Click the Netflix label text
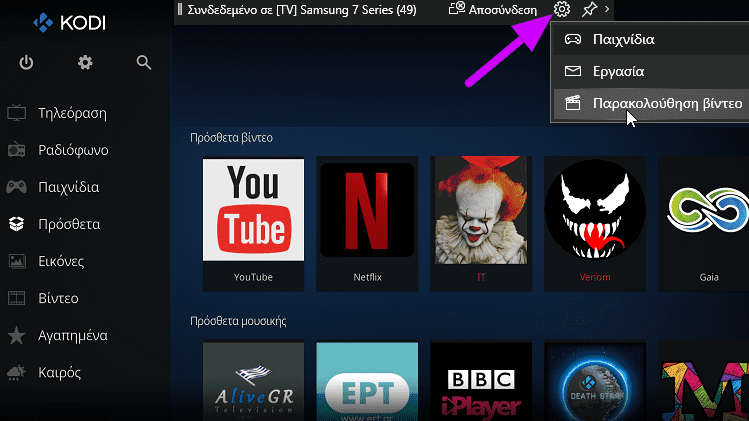Image resolution: width=749 pixels, height=421 pixels. click(367, 277)
